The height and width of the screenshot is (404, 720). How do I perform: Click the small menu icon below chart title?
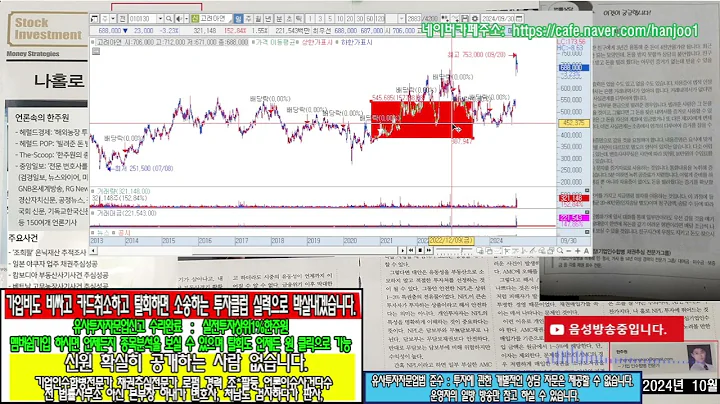(x=96, y=51)
